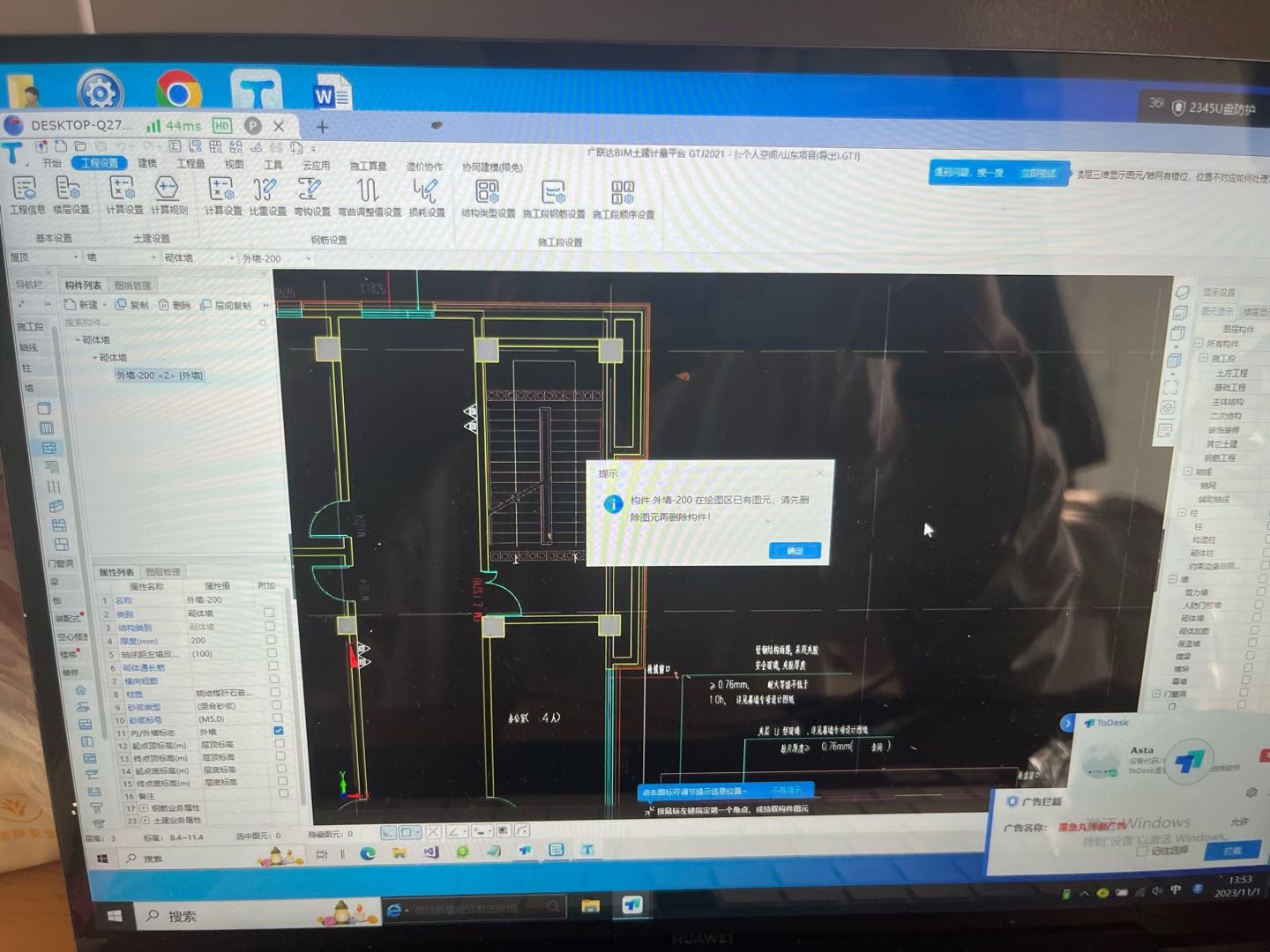This screenshot has height=952, width=1270.
Task: Open the 楼层设置 floor settings tool
Action: [x=71, y=195]
